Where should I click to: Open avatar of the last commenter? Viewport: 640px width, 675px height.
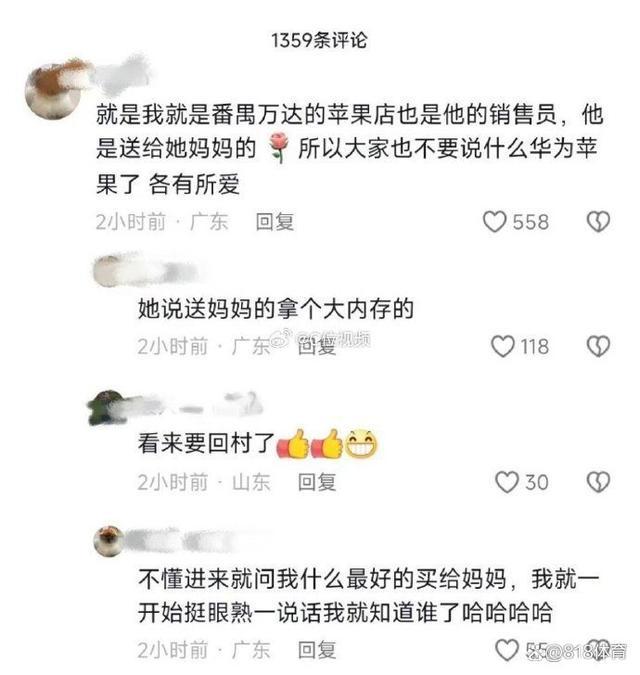[x=108, y=541]
